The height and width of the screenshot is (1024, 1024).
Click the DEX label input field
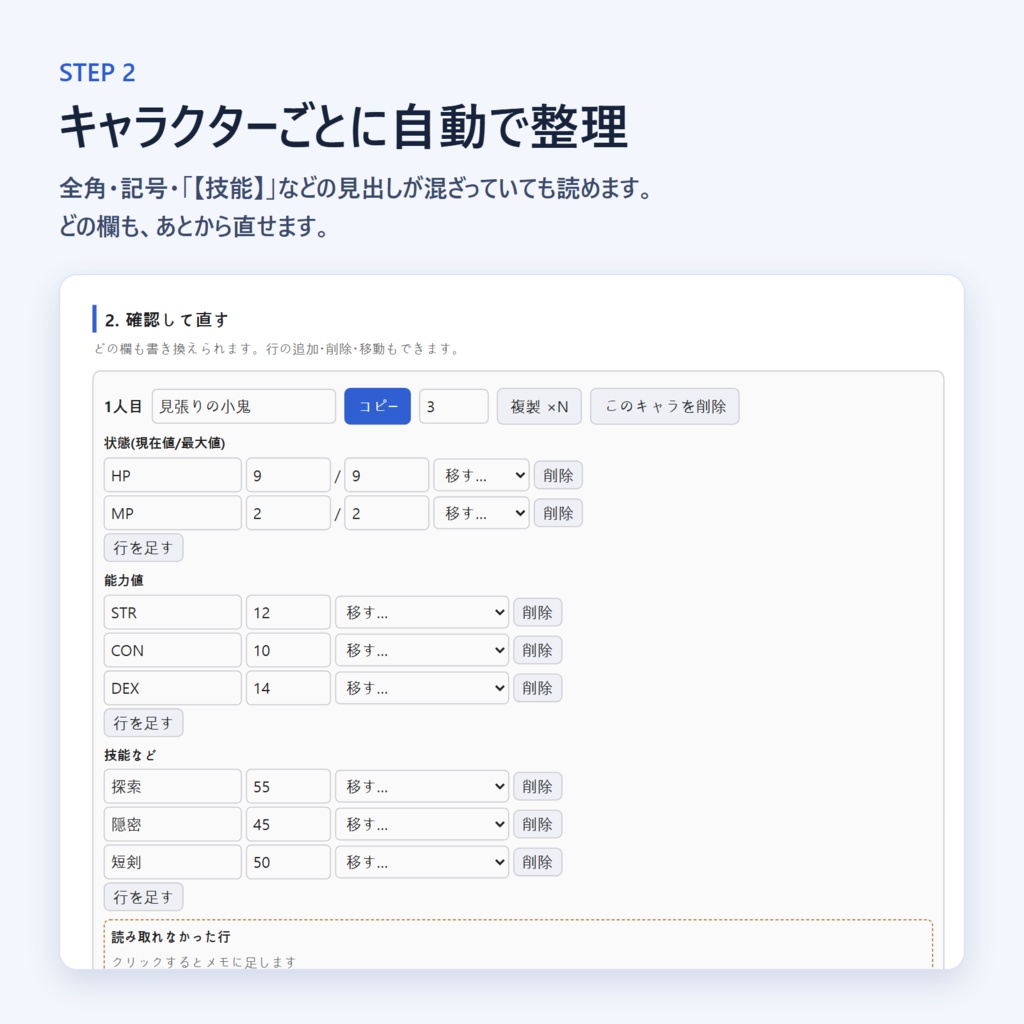(x=172, y=688)
